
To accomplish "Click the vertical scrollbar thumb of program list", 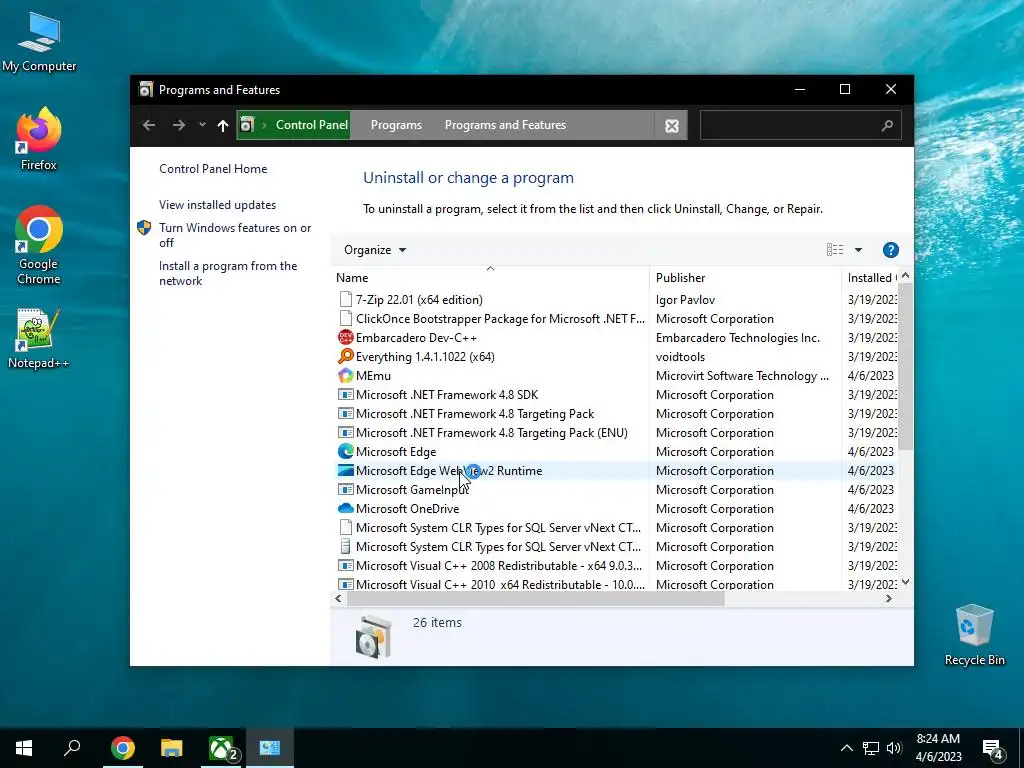I will coord(905,366).
